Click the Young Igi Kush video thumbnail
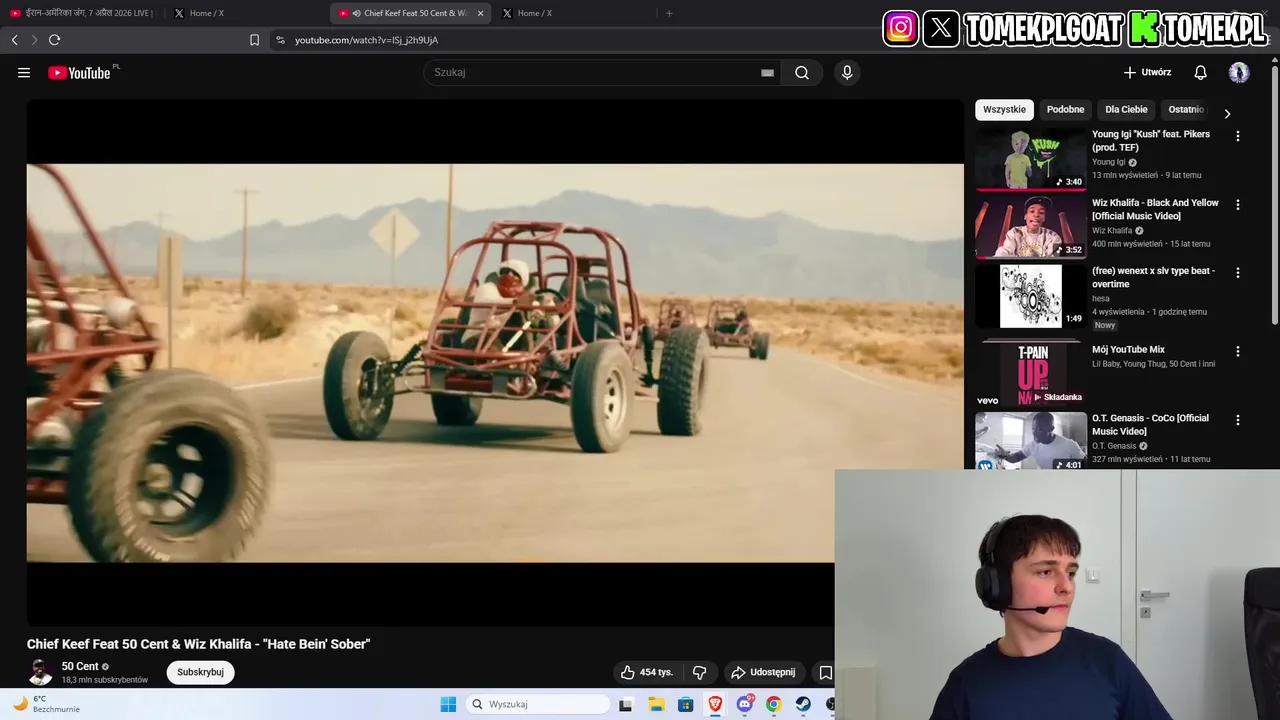Viewport: 1280px width, 720px height. pos(1031,159)
